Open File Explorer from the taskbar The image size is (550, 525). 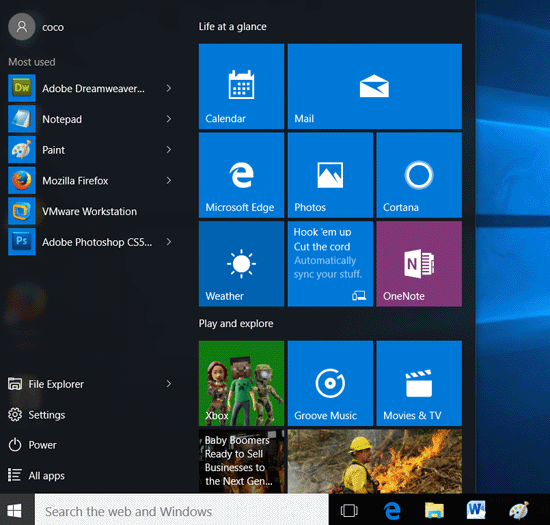click(x=434, y=510)
